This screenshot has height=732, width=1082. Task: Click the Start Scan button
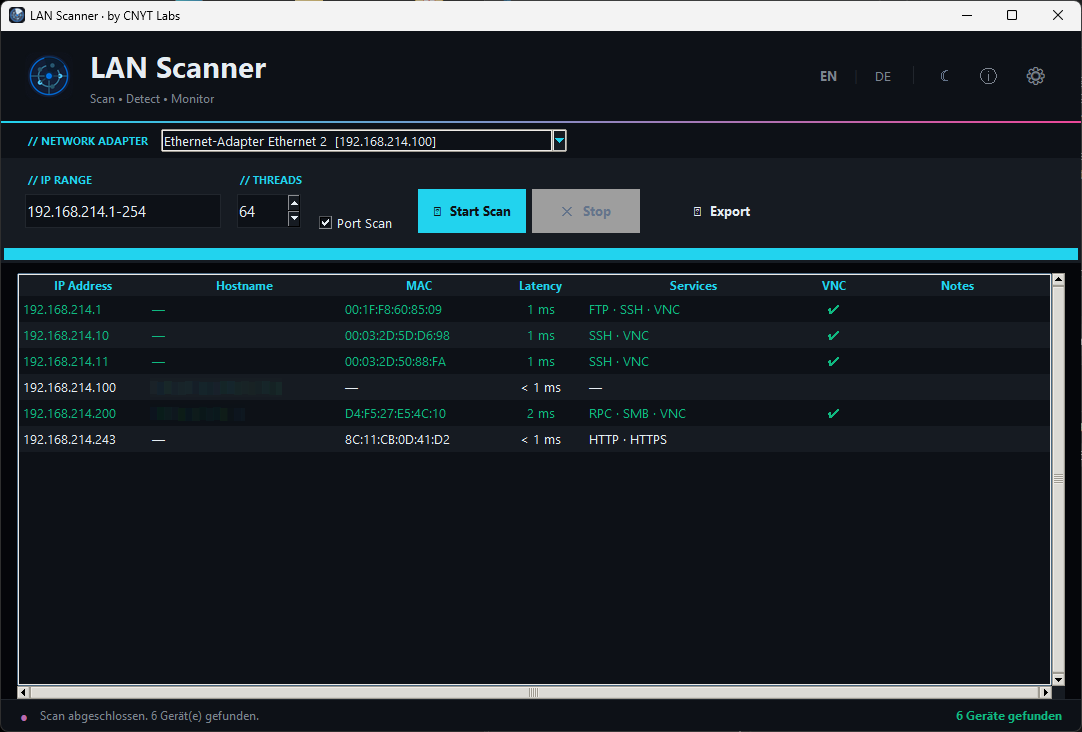click(472, 211)
